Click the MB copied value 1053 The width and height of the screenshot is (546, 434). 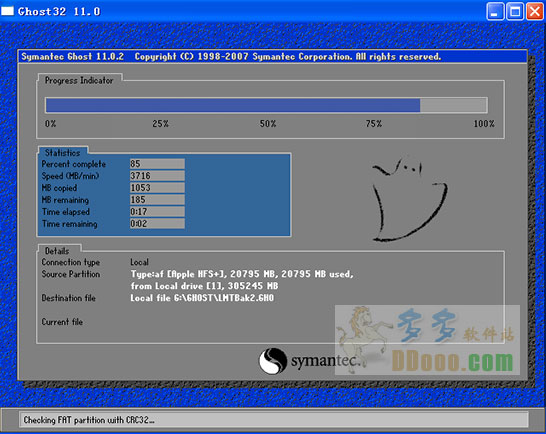tap(157, 188)
